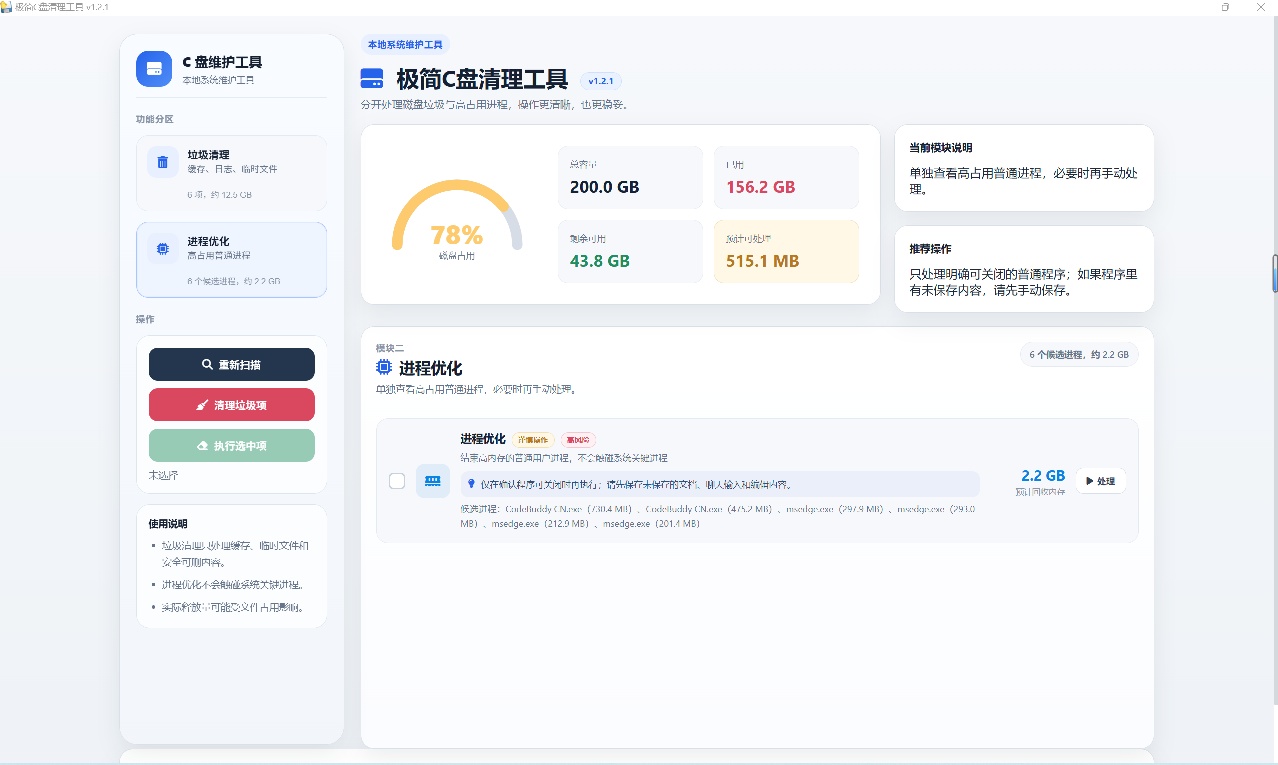Click the 2.2 GB reclaimable memory value
Image resolution: width=1278 pixels, height=765 pixels.
click(x=1043, y=476)
